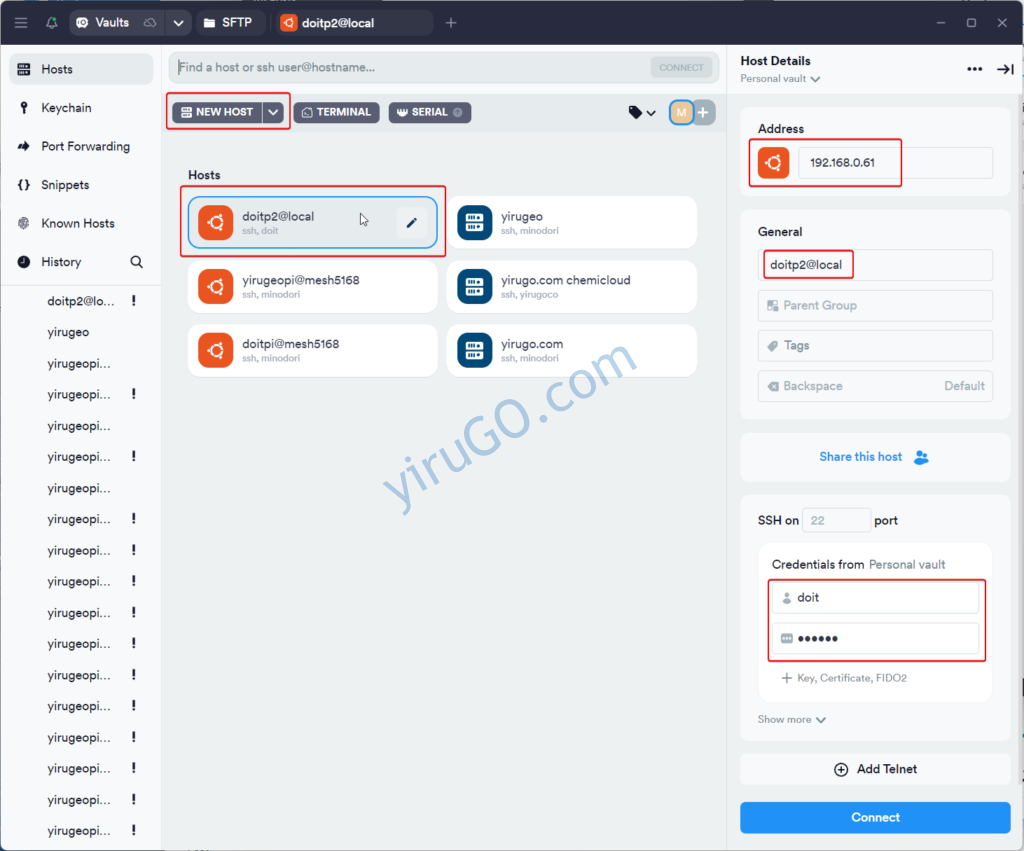Screen dimensions: 1024x851
Task: Click the three-dots menu in Host Details
Action: coord(974,69)
